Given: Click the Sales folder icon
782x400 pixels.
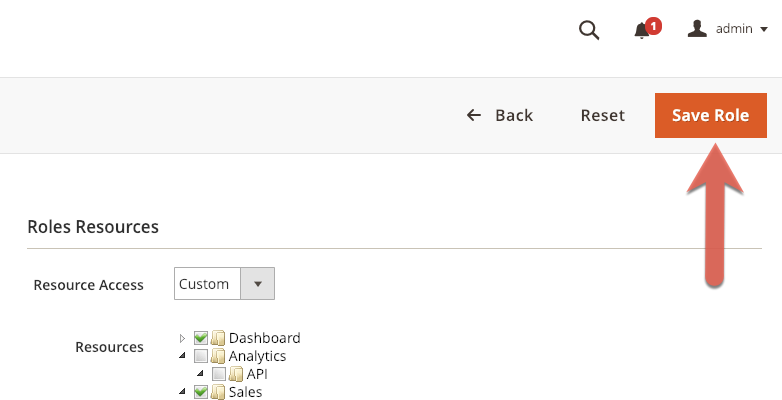Looking at the screenshot, I should [218, 392].
